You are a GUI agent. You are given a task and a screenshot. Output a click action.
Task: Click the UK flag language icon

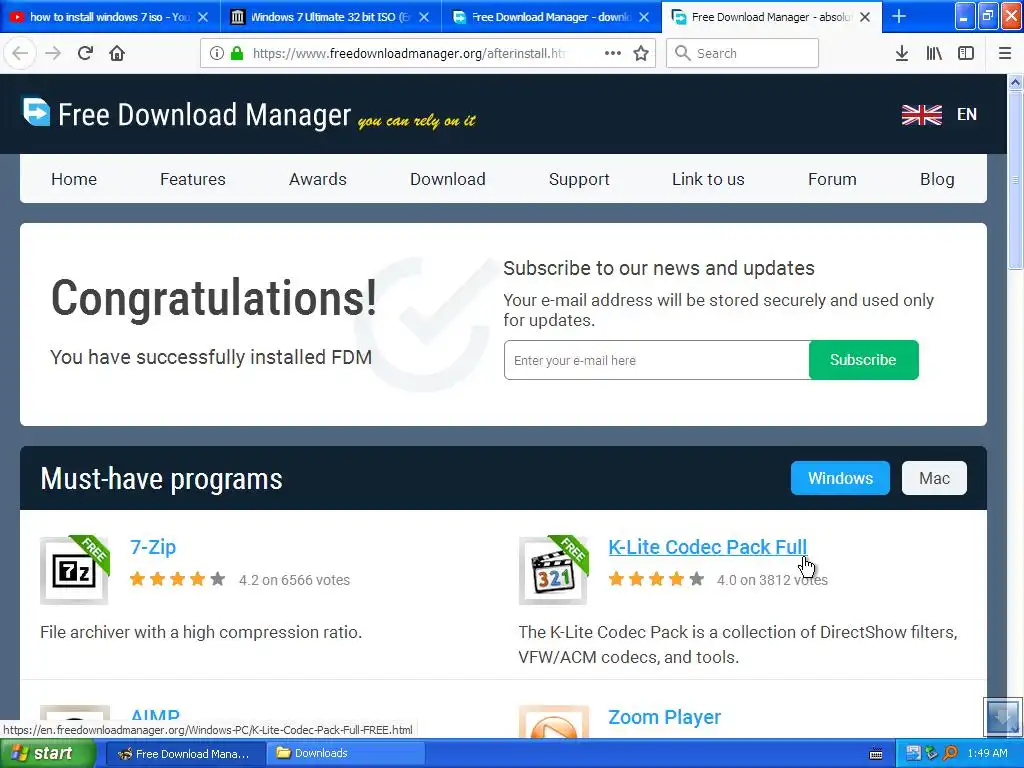pos(921,114)
